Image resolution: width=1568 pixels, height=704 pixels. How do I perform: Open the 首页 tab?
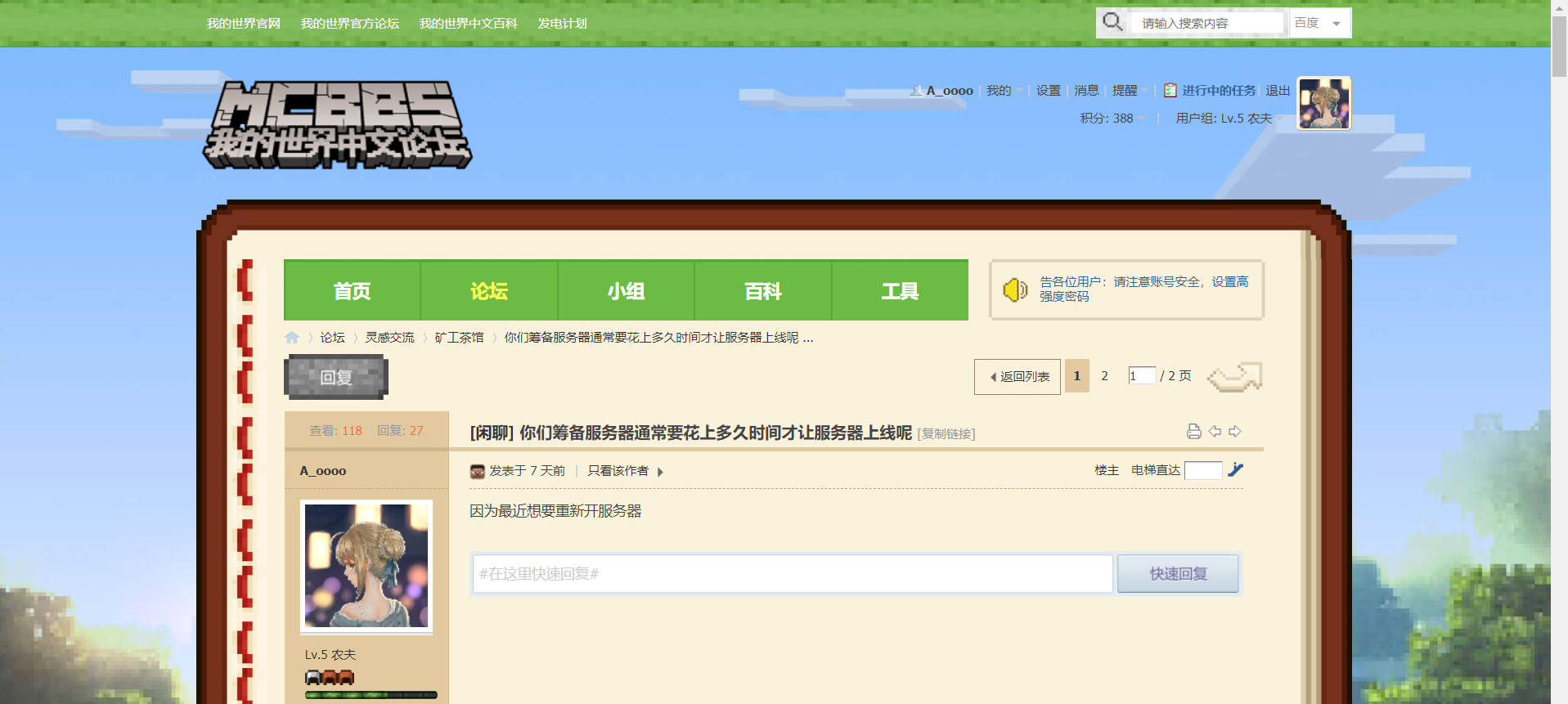[x=353, y=290]
